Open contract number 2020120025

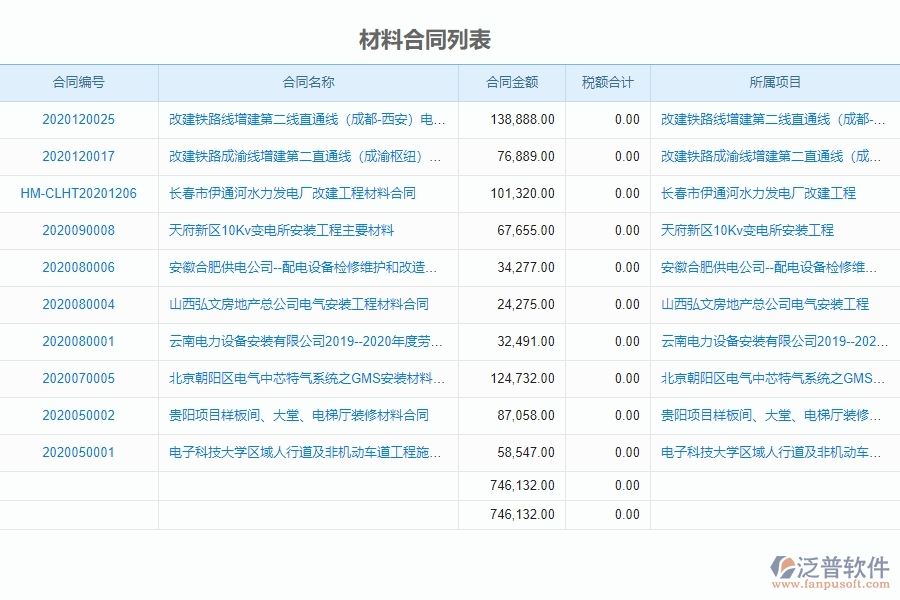click(x=80, y=119)
